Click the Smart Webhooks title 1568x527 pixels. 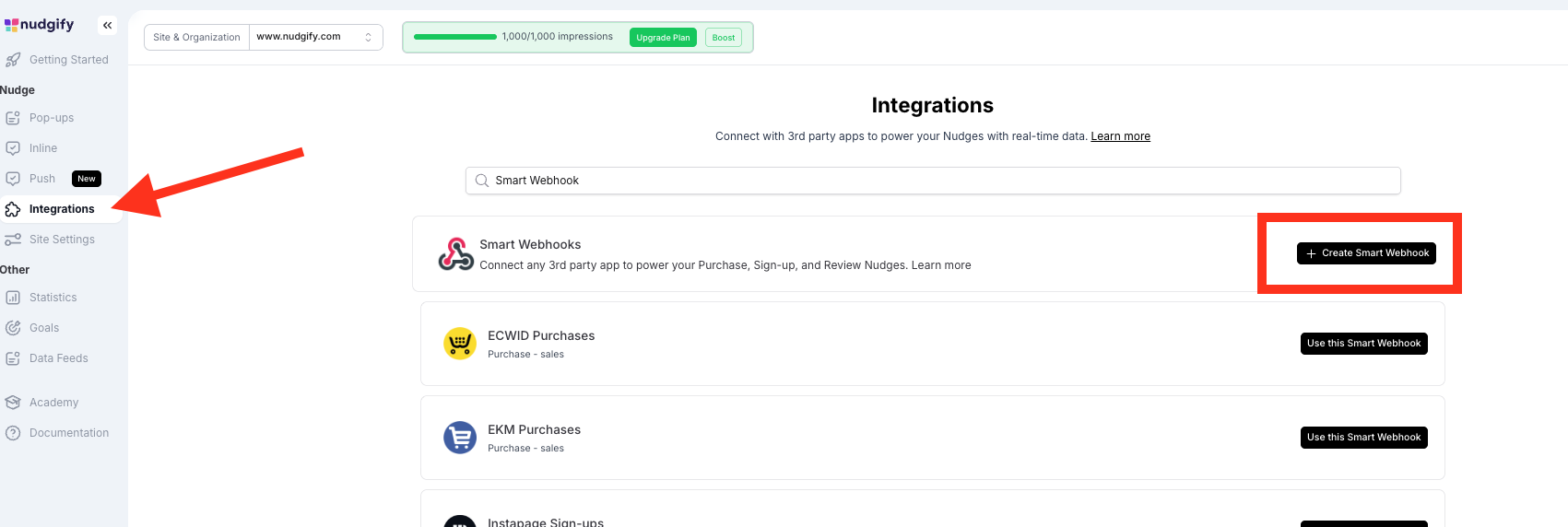(x=530, y=245)
